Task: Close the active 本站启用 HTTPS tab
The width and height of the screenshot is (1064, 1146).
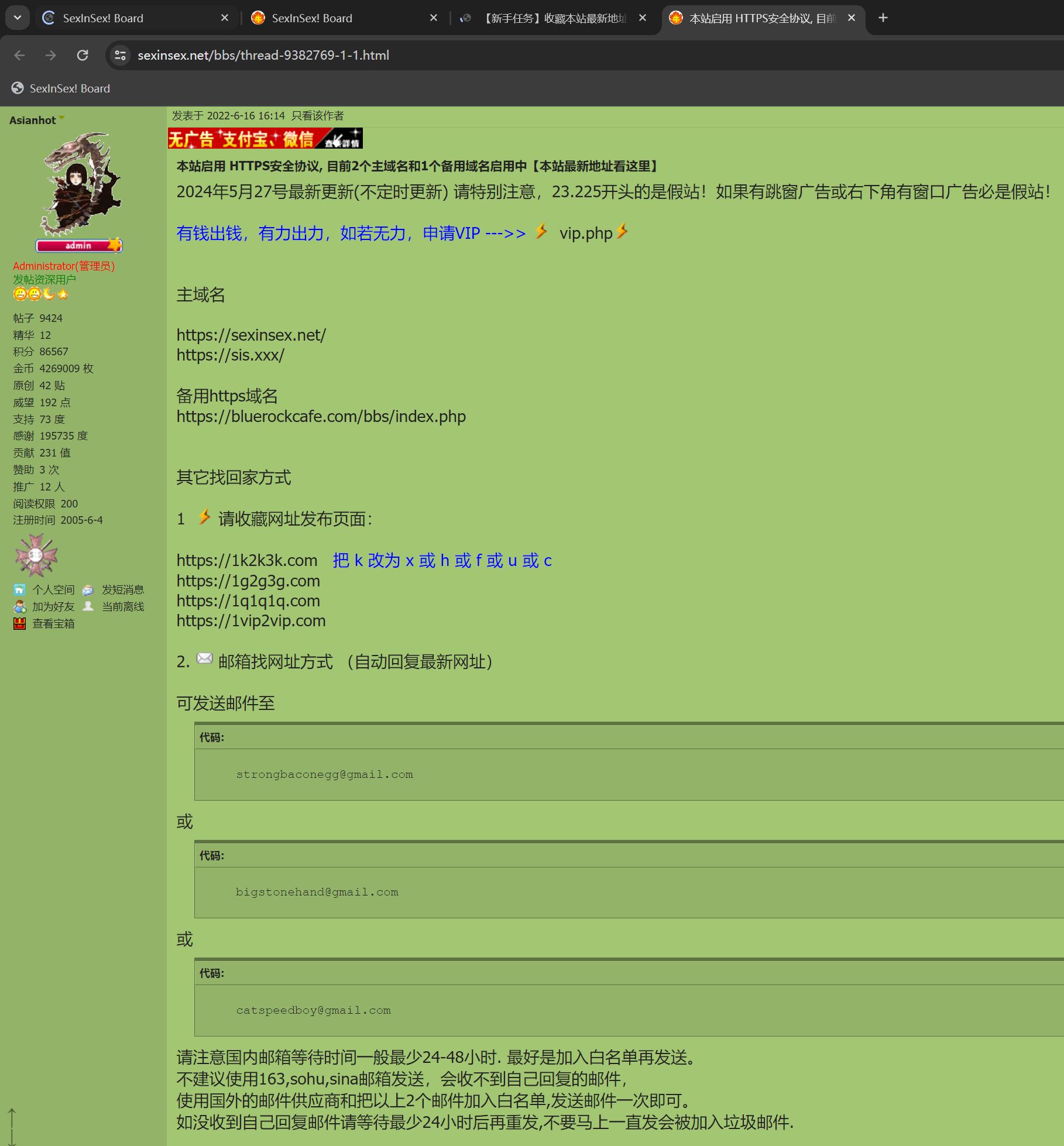Action: coord(852,18)
